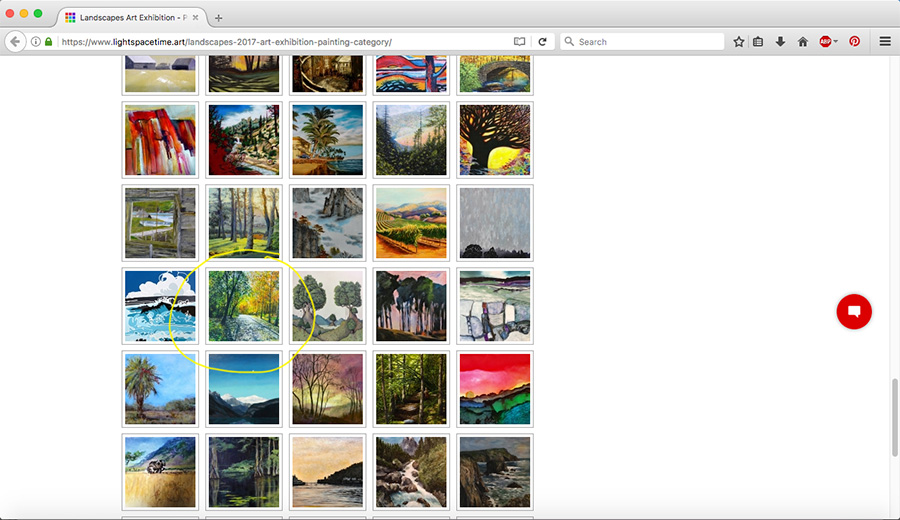Select the Landscapes Art Exhibition tab
The image size is (900, 520).
point(131,18)
